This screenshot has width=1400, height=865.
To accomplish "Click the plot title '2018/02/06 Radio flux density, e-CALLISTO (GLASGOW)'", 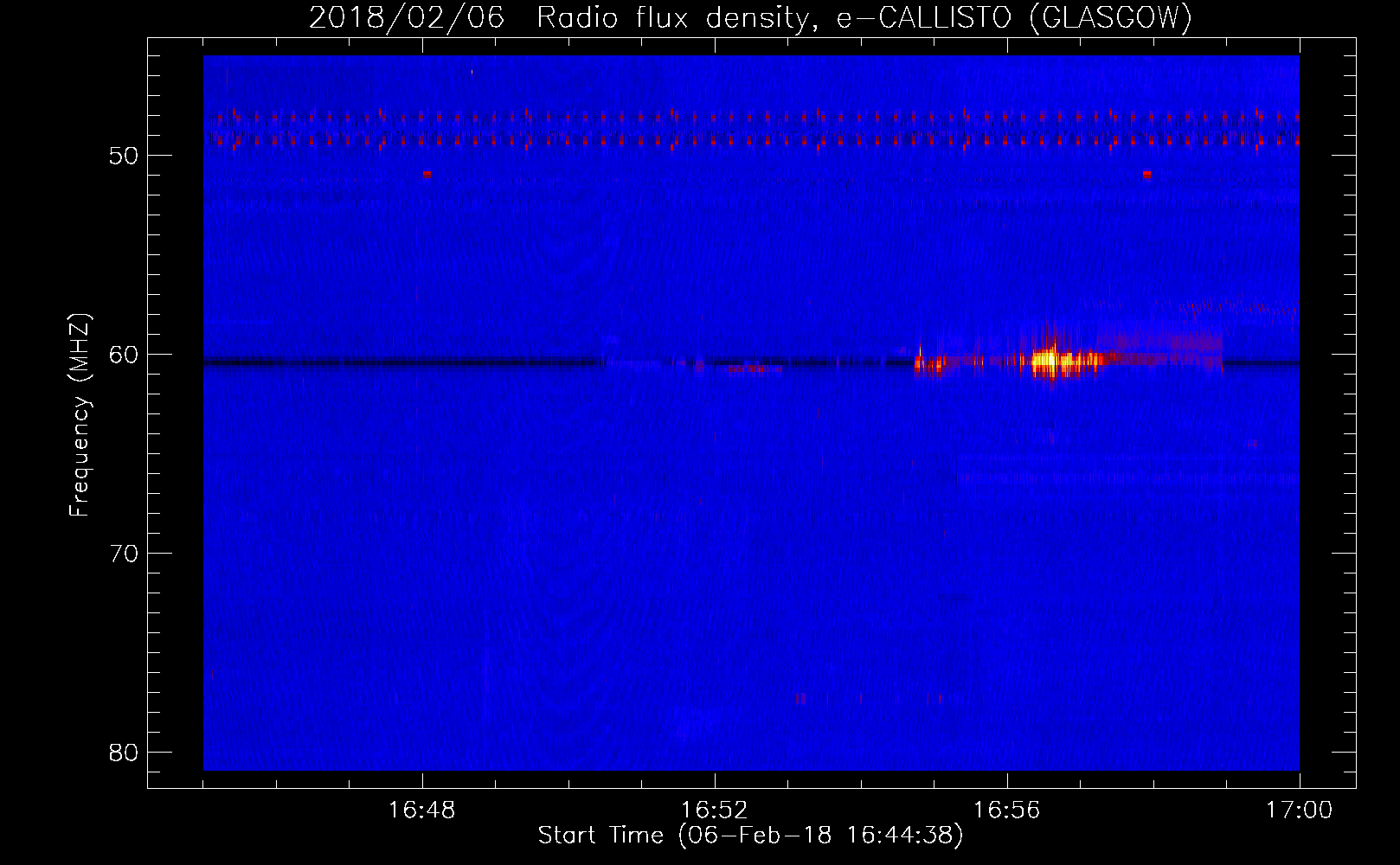I will [750, 17].
